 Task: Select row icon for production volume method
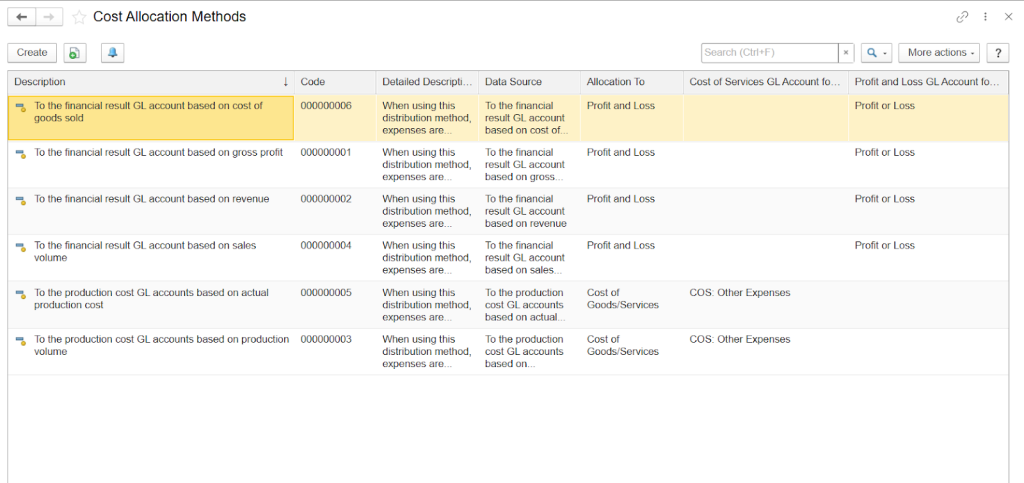coord(21,341)
